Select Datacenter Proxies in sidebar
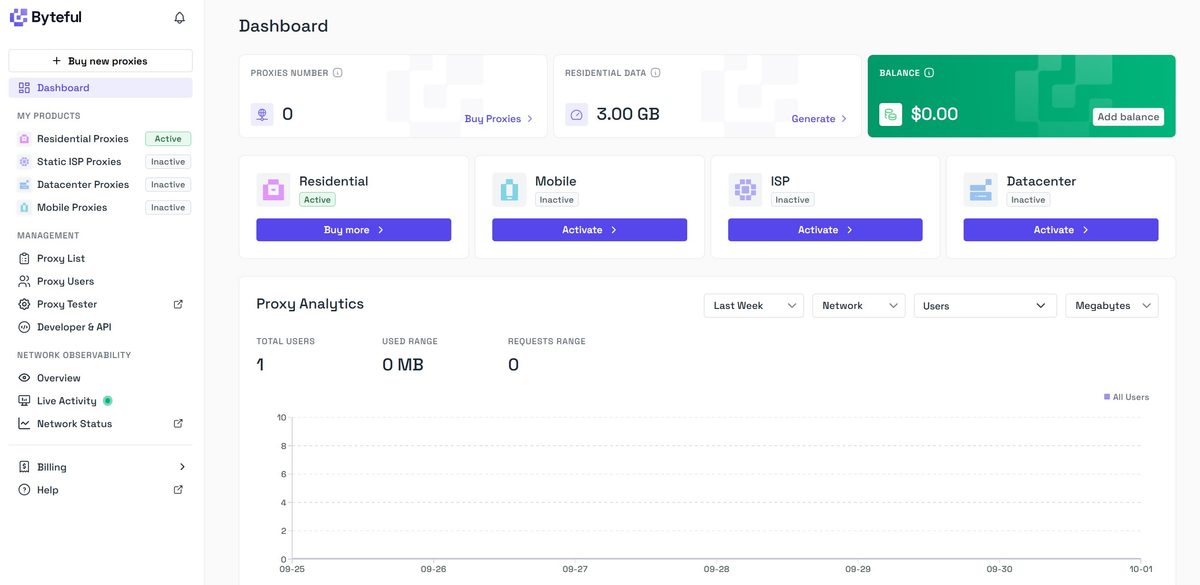This screenshot has width=1200, height=585. tap(83, 185)
